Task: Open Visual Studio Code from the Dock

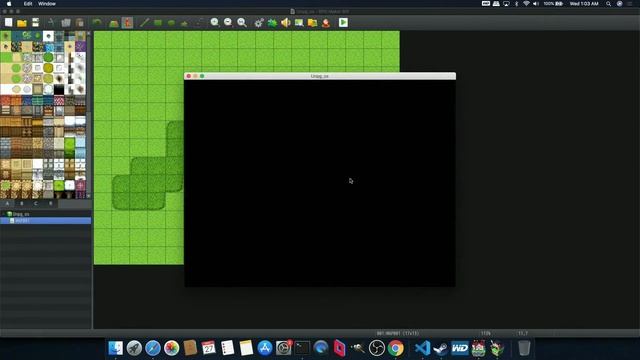Action: coord(422,348)
